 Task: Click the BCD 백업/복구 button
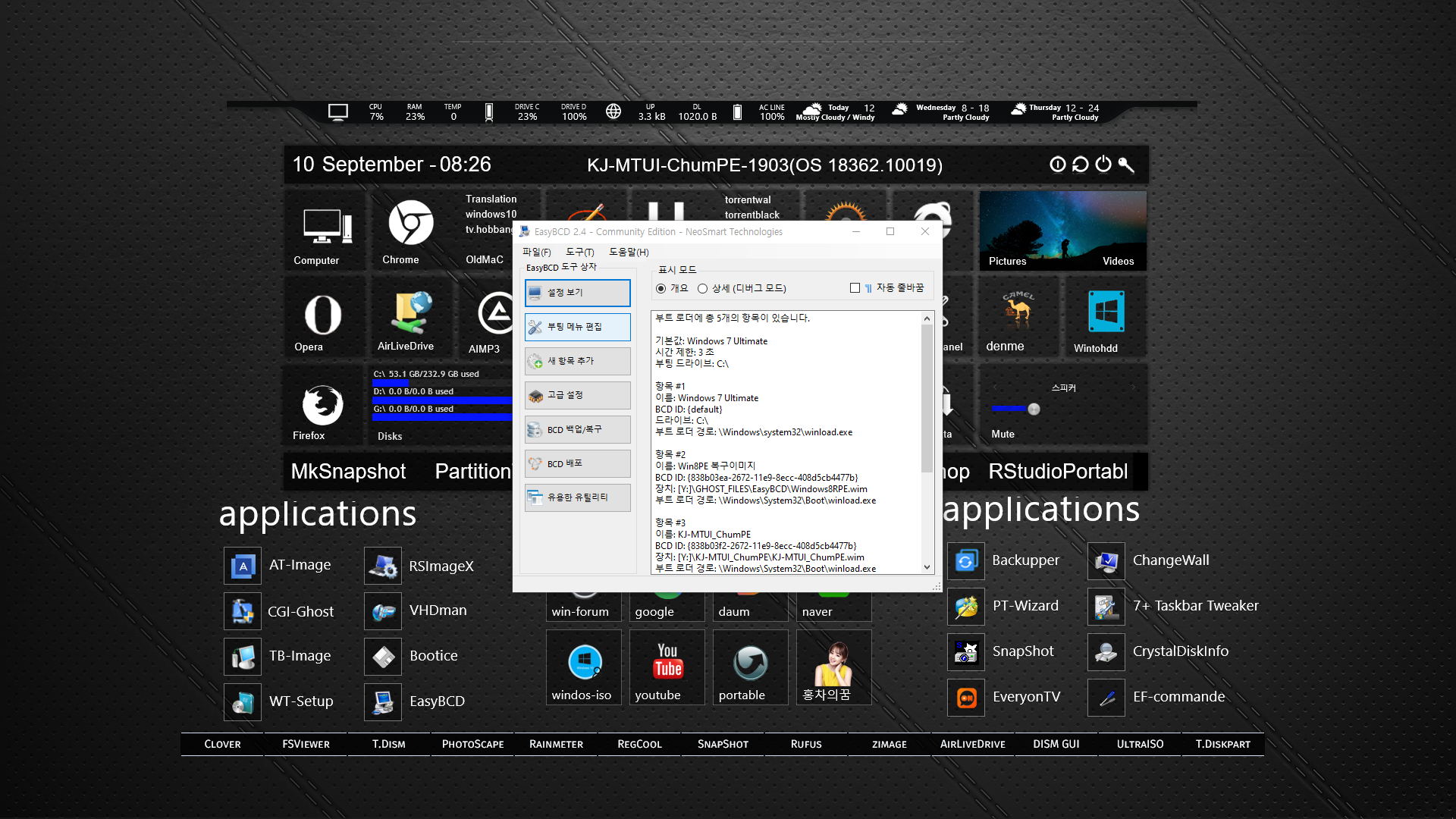tap(577, 429)
